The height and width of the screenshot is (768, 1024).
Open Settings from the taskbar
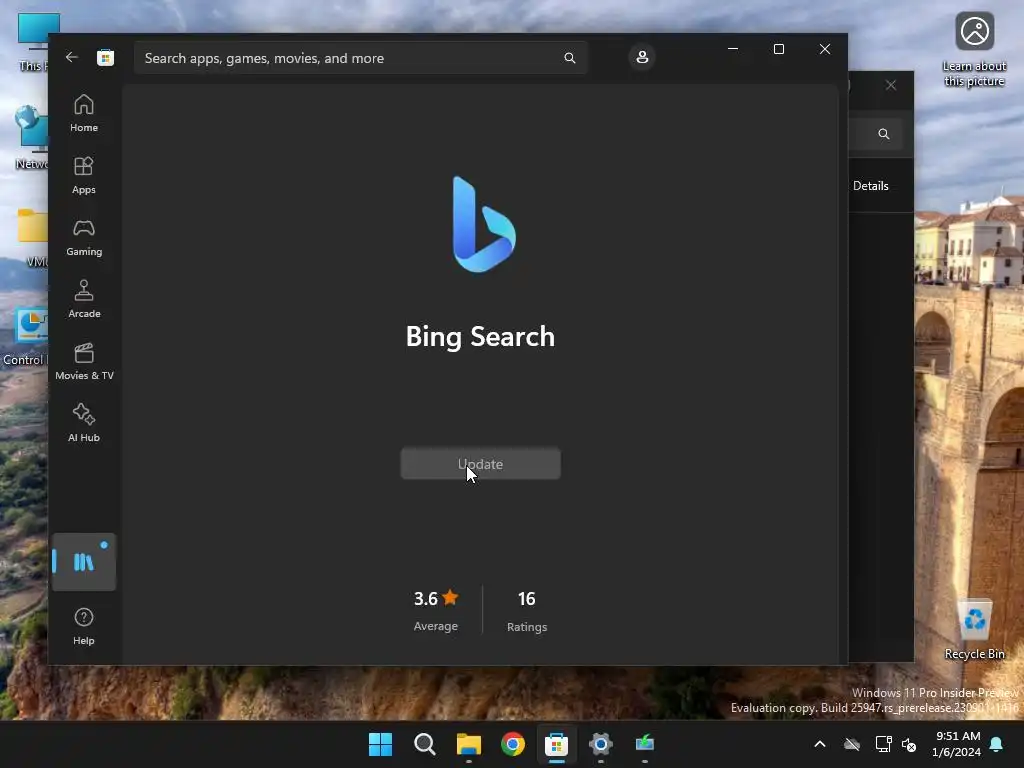pos(601,744)
